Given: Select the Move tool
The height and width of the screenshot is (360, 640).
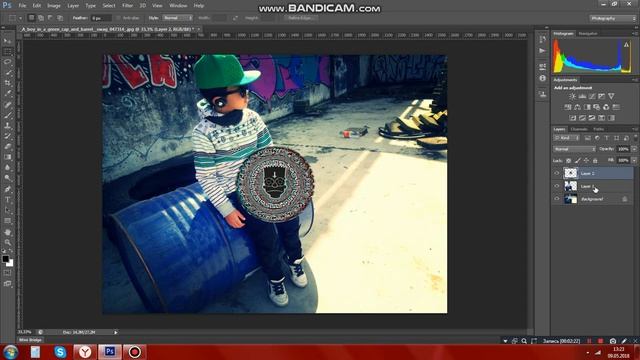Looking at the screenshot, I should [7, 41].
